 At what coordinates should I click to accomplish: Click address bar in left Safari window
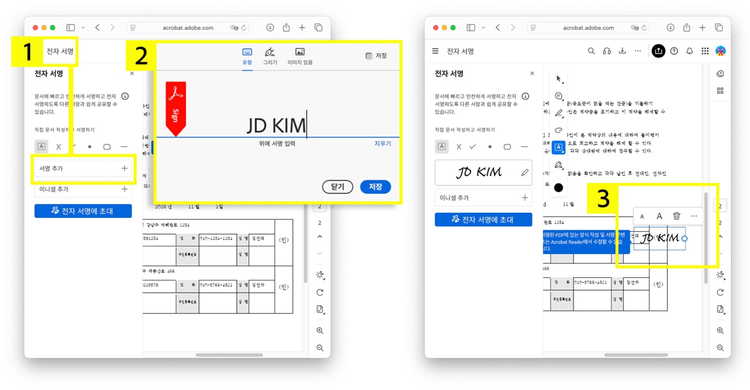[188, 28]
